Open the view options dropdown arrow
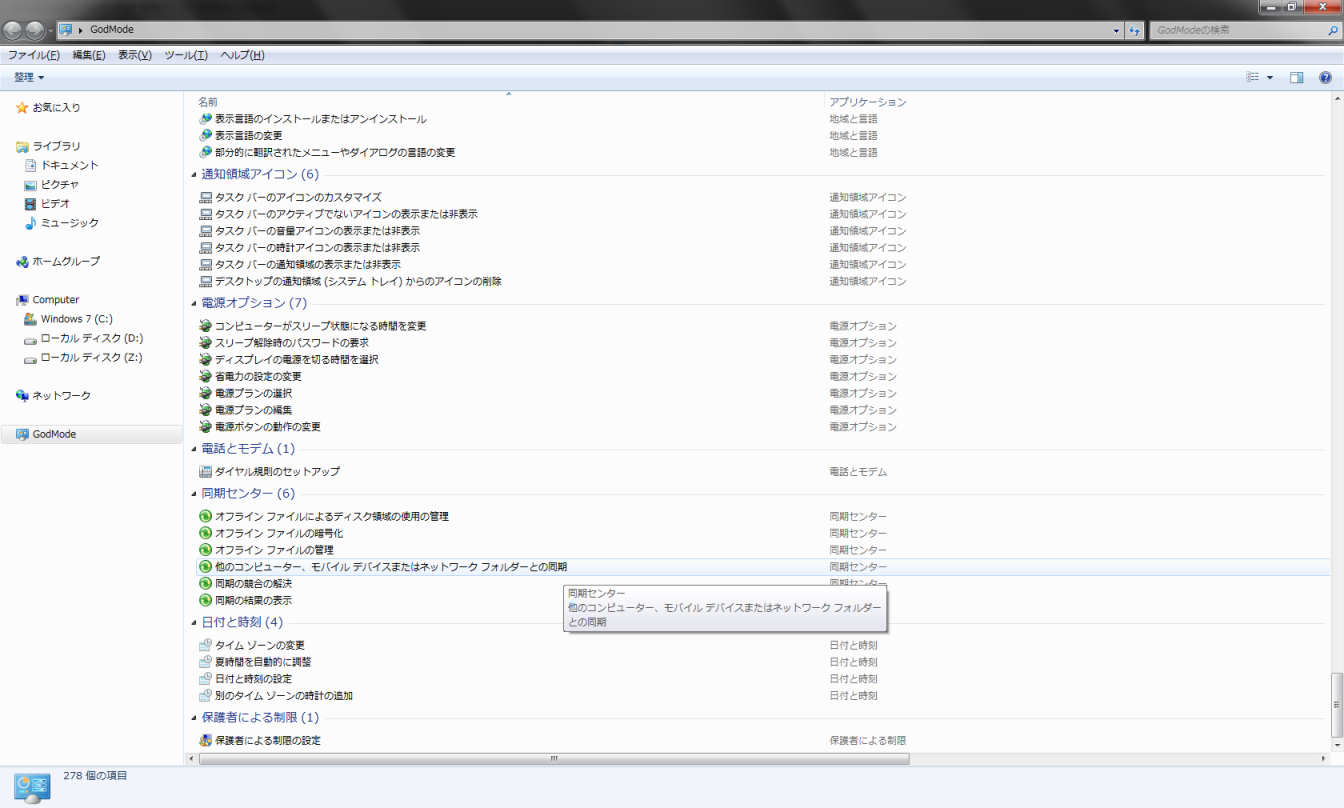The height and width of the screenshot is (808, 1344). [x=1270, y=77]
